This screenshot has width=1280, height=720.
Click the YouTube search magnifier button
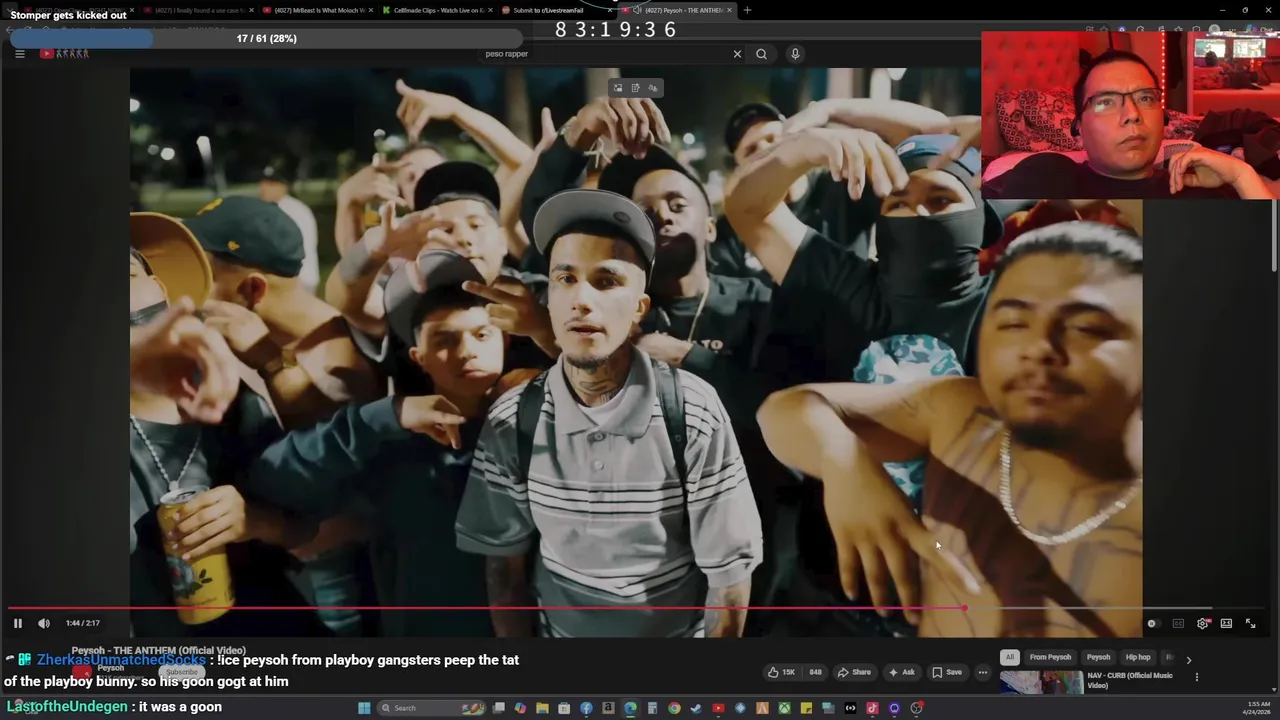pyautogui.click(x=761, y=54)
